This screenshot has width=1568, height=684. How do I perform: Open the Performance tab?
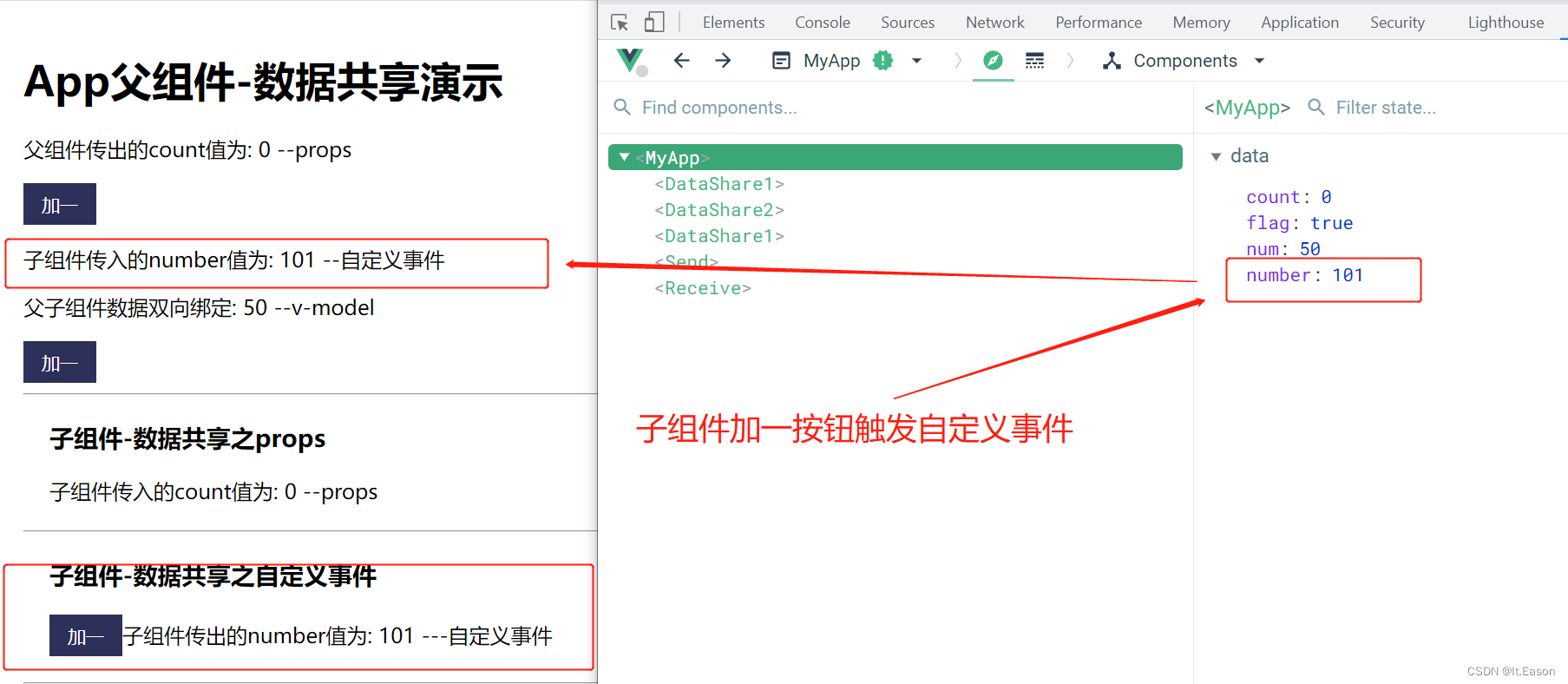[1099, 23]
